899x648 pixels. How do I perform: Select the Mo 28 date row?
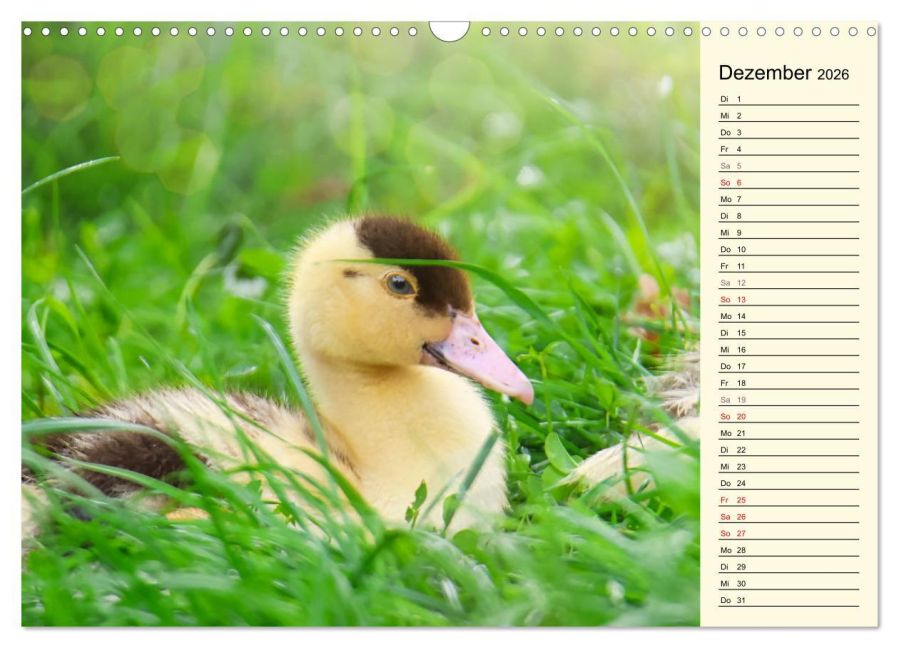click(x=789, y=551)
